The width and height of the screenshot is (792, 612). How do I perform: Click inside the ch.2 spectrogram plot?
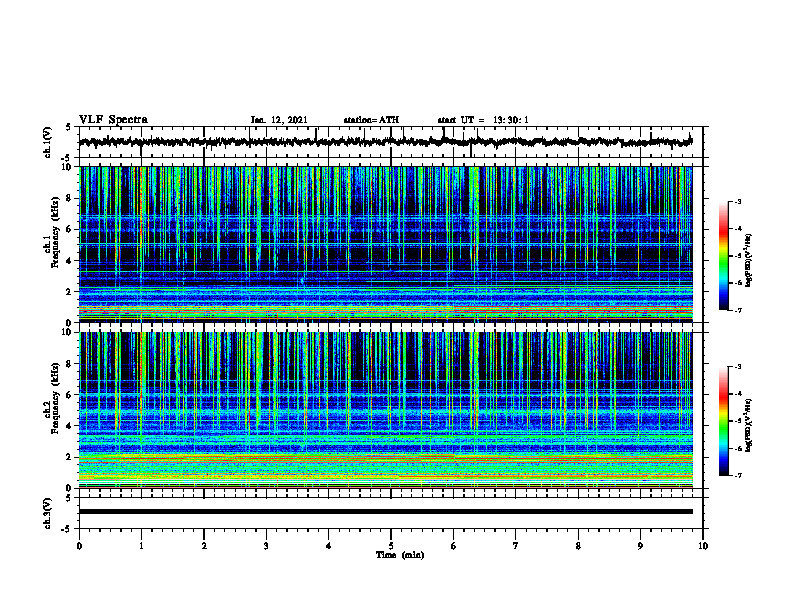386,410
